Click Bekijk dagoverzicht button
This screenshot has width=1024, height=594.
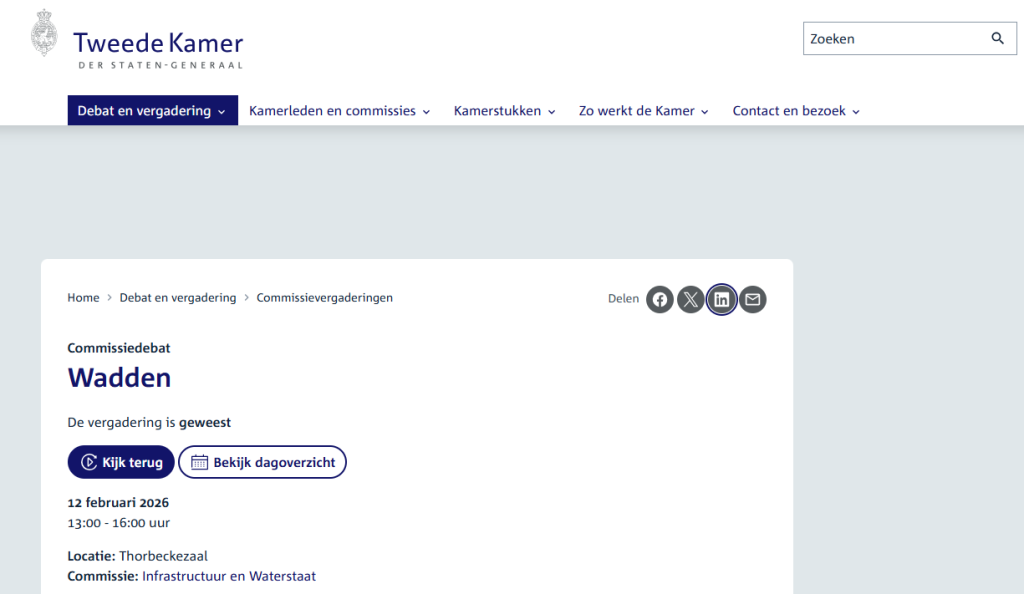(262, 462)
